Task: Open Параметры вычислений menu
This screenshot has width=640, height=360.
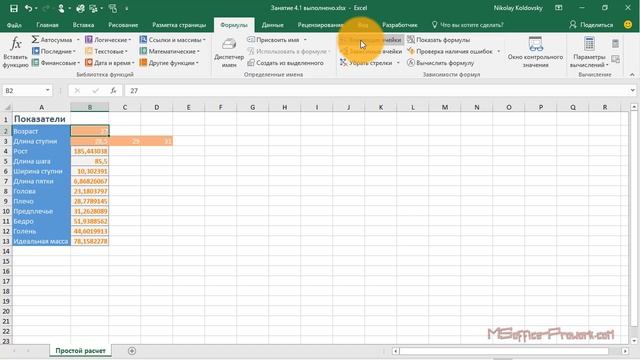Action: (589, 52)
